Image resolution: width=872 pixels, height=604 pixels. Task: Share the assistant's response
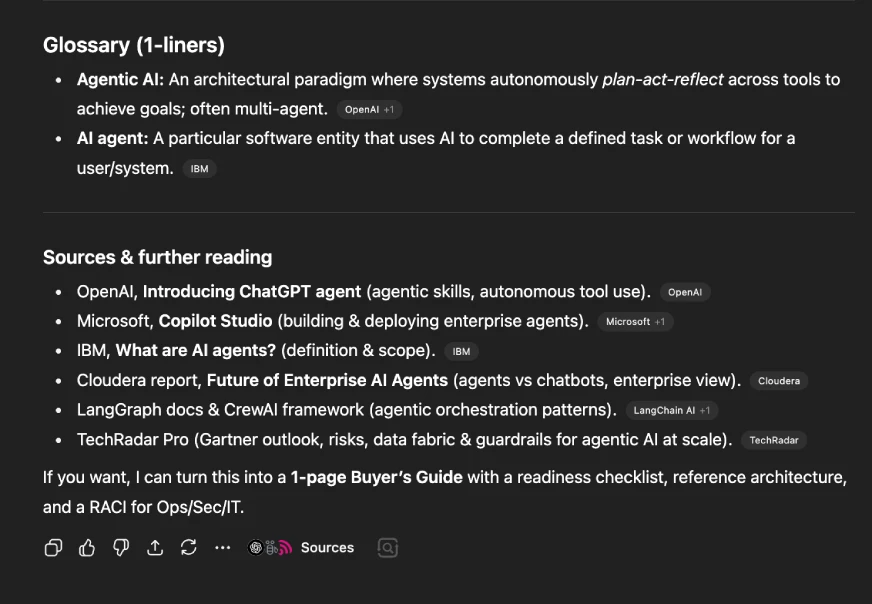[x=155, y=548]
